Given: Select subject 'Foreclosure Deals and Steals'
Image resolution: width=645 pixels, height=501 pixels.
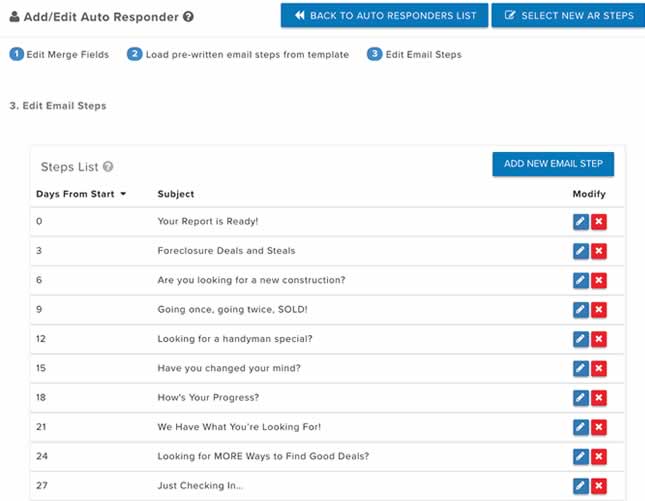Looking at the screenshot, I should tap(226, 251).
